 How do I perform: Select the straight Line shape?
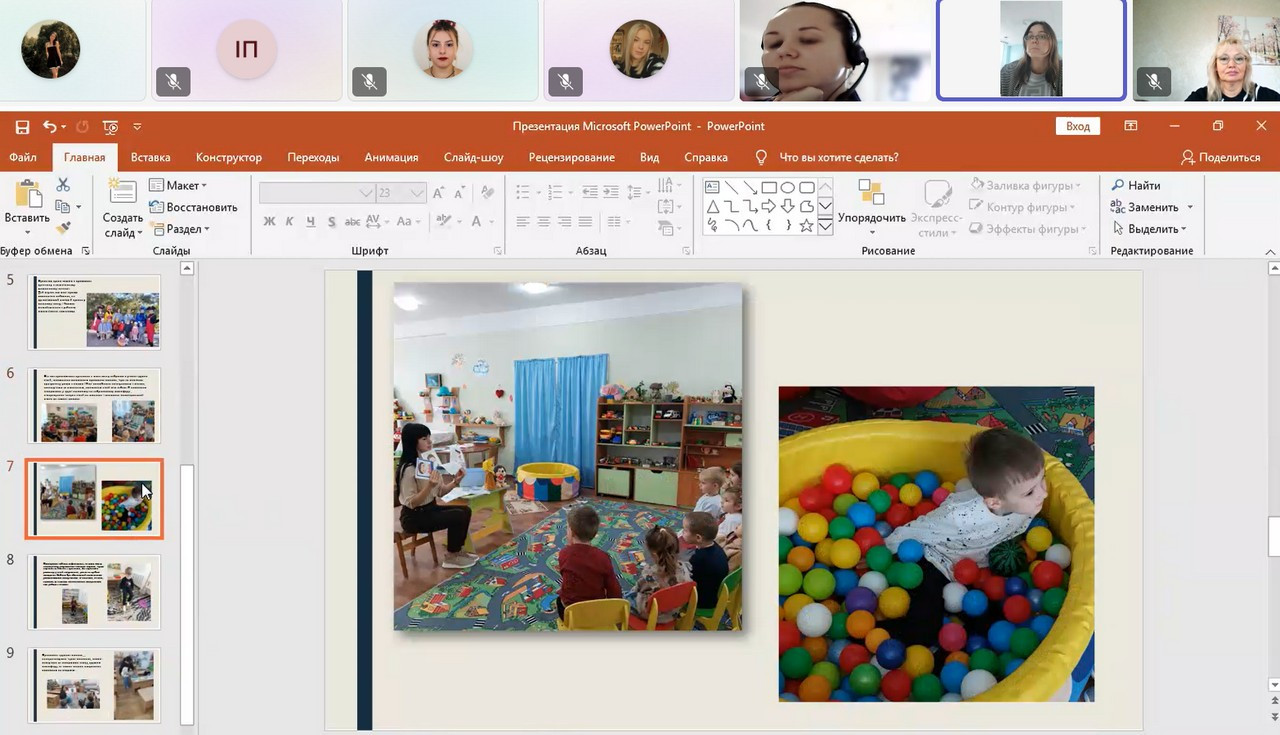731,187
